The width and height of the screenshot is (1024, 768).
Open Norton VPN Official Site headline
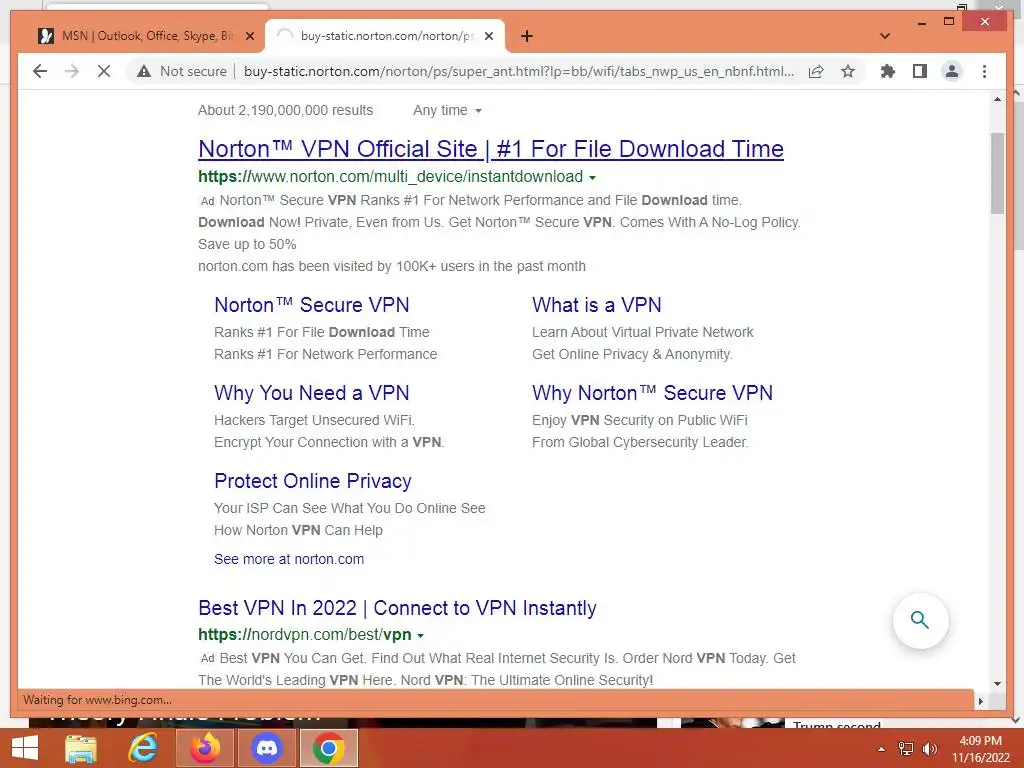(x=490, y=149)
